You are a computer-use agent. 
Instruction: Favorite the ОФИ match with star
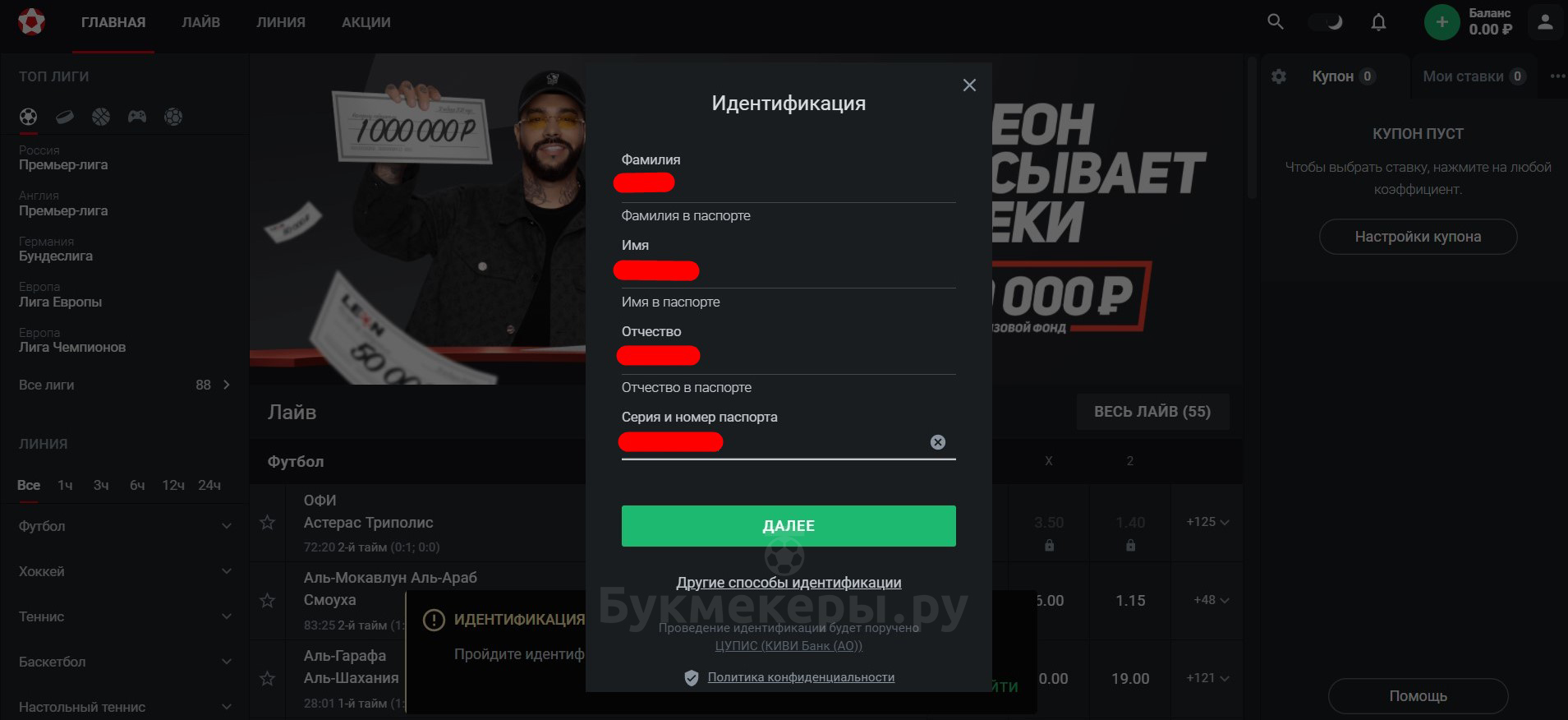pyautogui.click(x=267, y=522)
